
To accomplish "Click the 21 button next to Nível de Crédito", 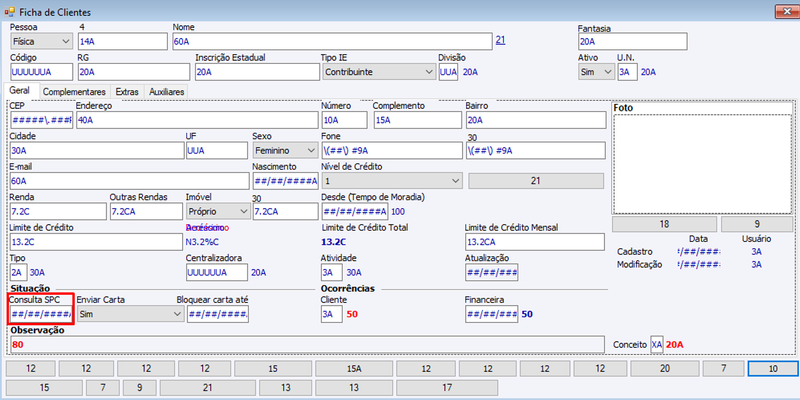I will click(x=536, y=181).
